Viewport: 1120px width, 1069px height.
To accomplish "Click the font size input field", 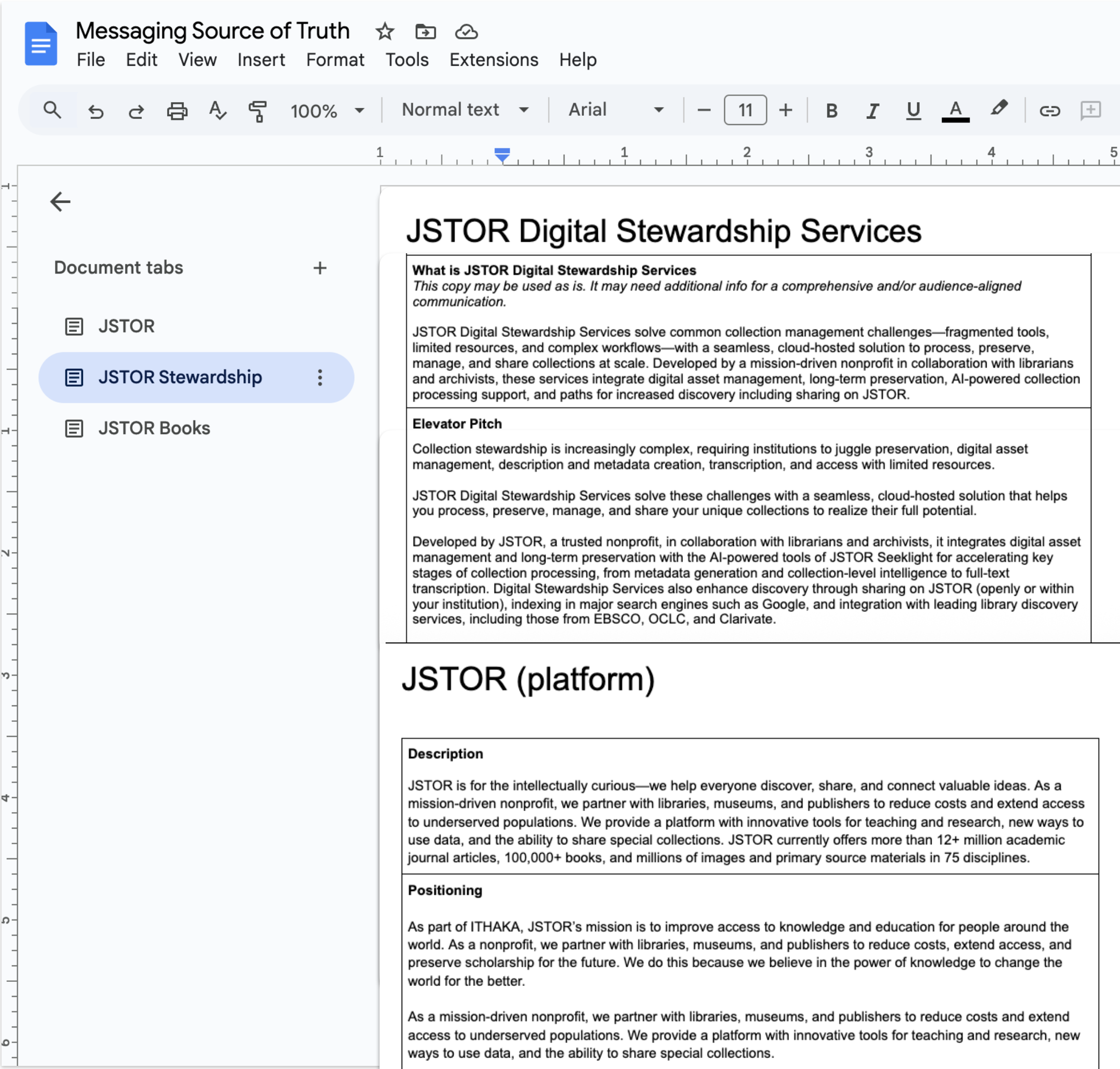I will pos(744,110).
